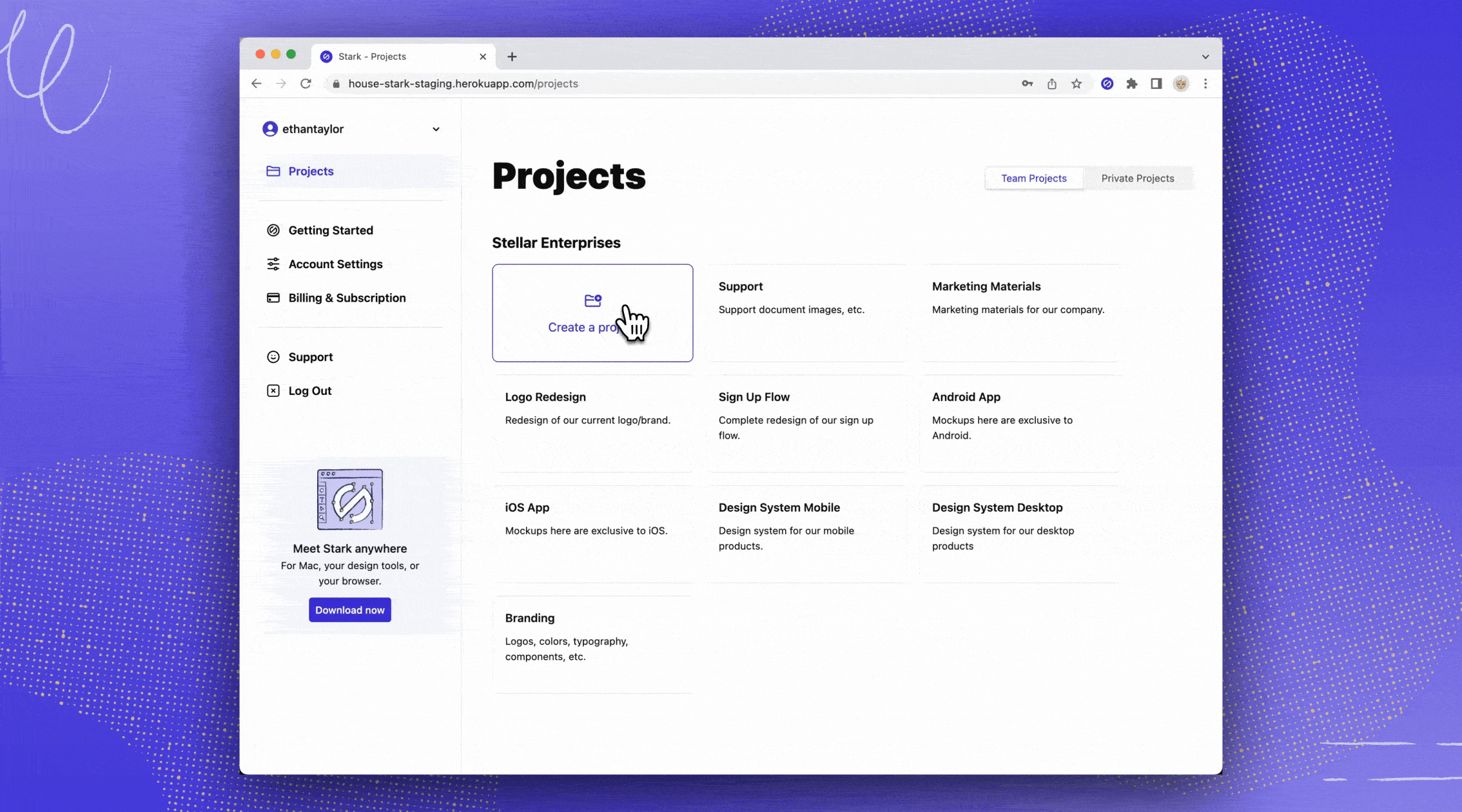The height and width of the screenshot is (812, 1462).
Task: Click the Billing & Subscription icon
Action: click(x=273, y=297)
